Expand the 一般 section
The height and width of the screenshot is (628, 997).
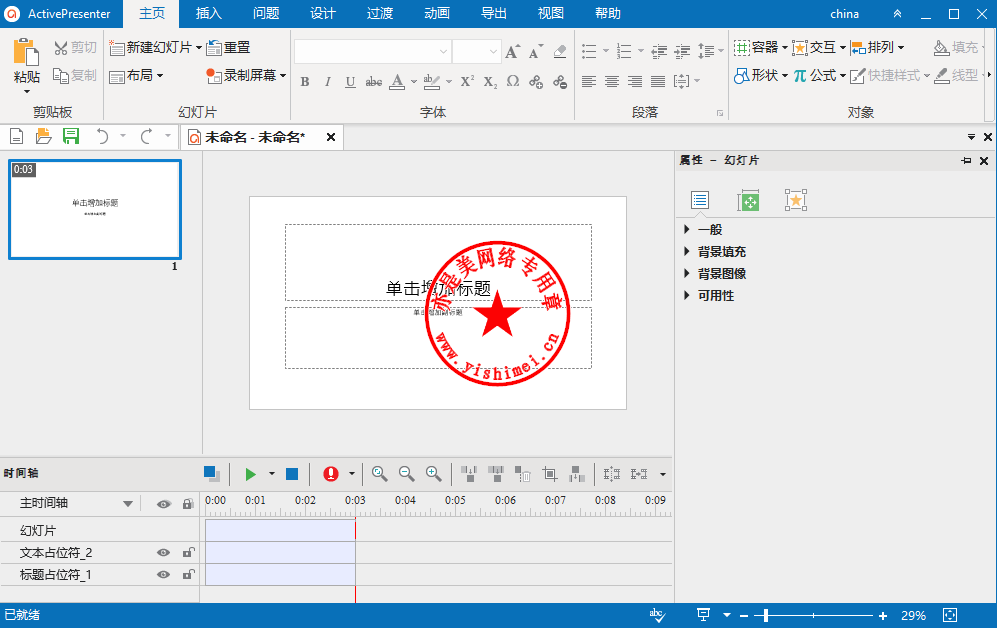coord(687,229)
